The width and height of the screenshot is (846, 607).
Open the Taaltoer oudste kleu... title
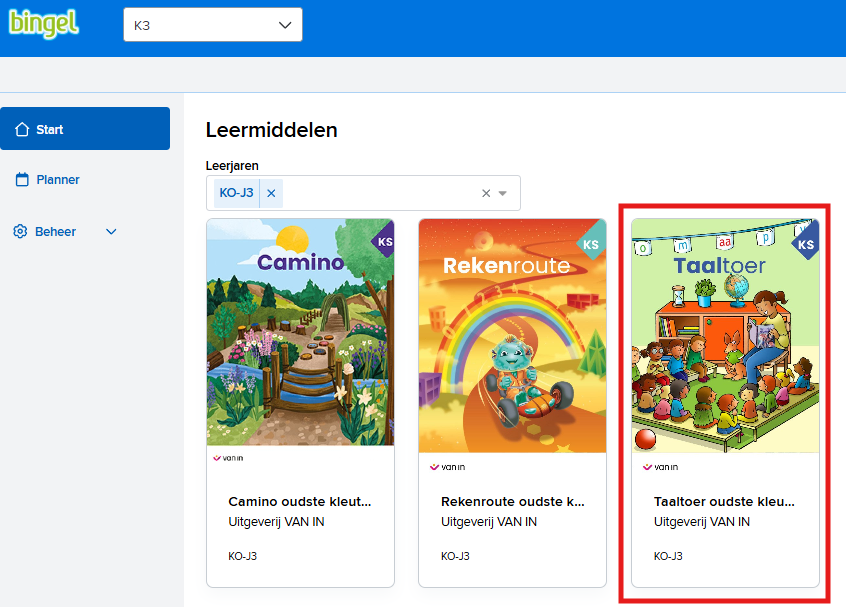pyautogui.click(x=724, y=501)
